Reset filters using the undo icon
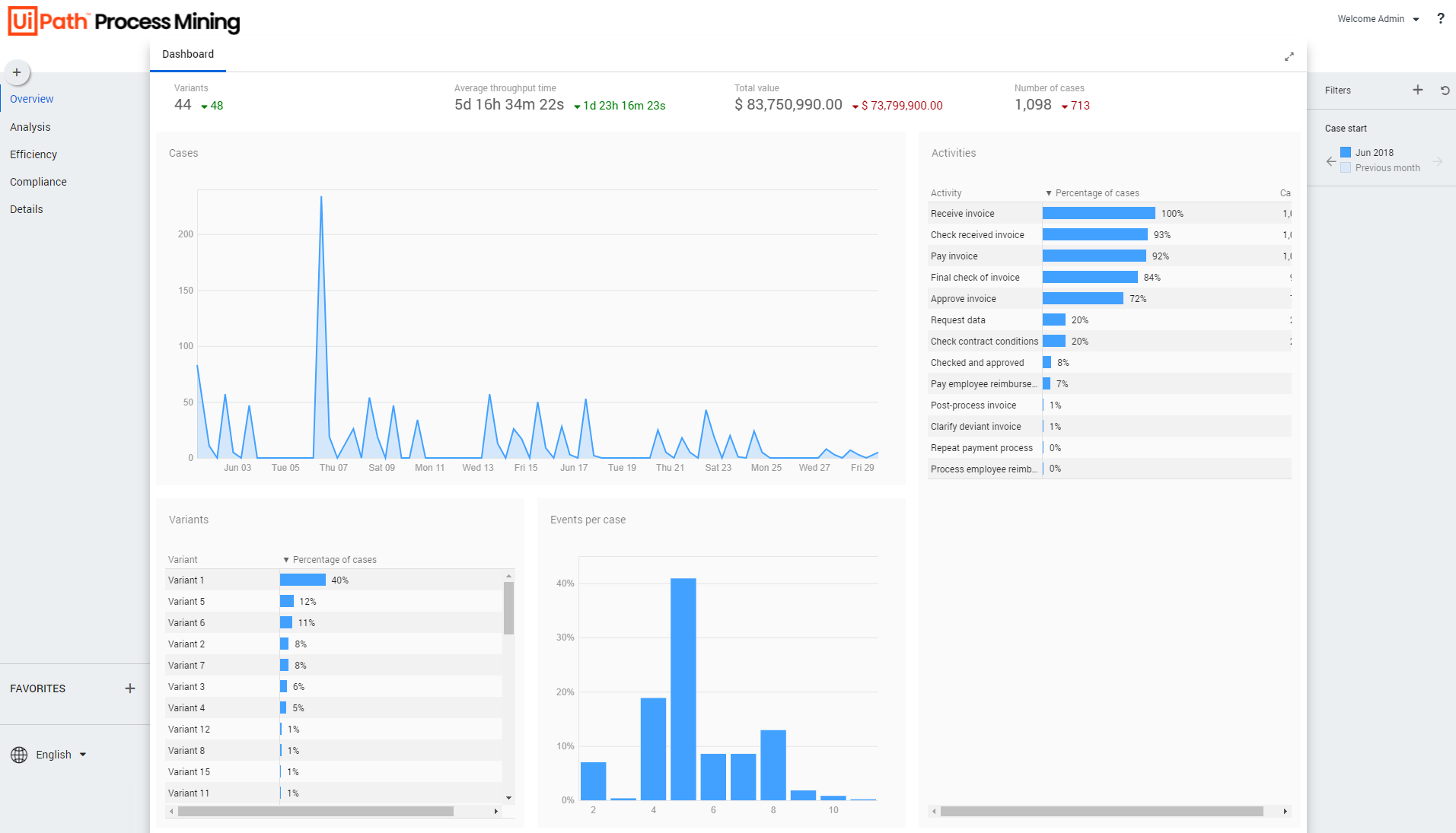This screenshot has height=833, width=1456. (x=1445, y=91)
